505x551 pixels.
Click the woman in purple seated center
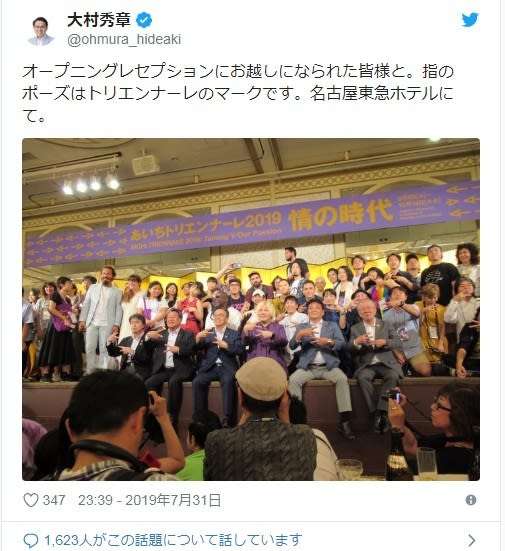point(265,336)
